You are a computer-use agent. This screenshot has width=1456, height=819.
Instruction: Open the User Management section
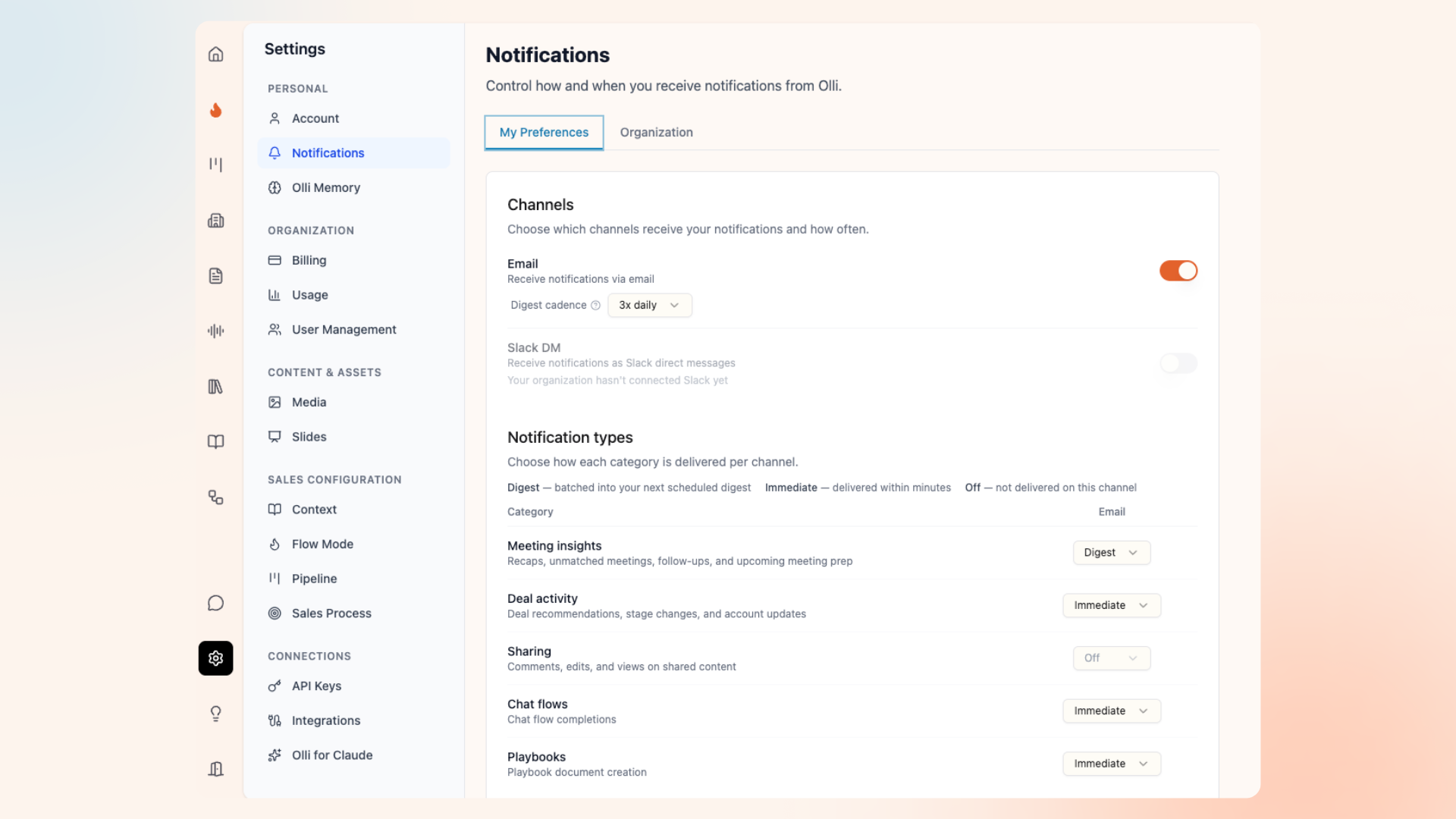tap(344, 329)
